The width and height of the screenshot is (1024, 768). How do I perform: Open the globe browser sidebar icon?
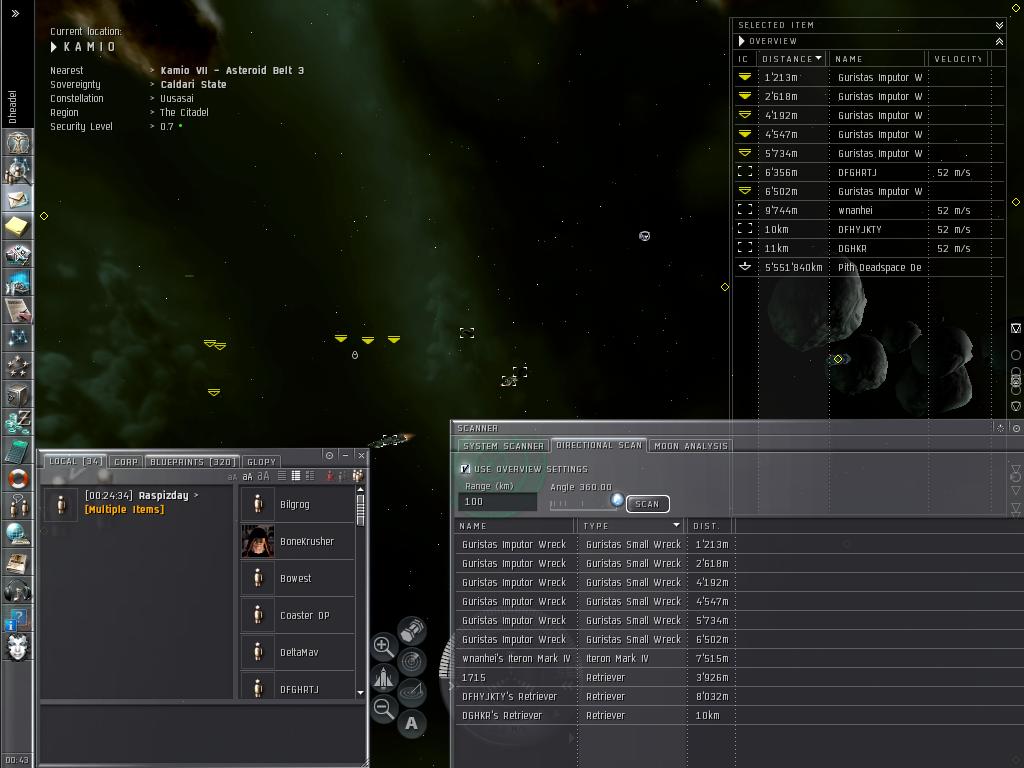18,534
